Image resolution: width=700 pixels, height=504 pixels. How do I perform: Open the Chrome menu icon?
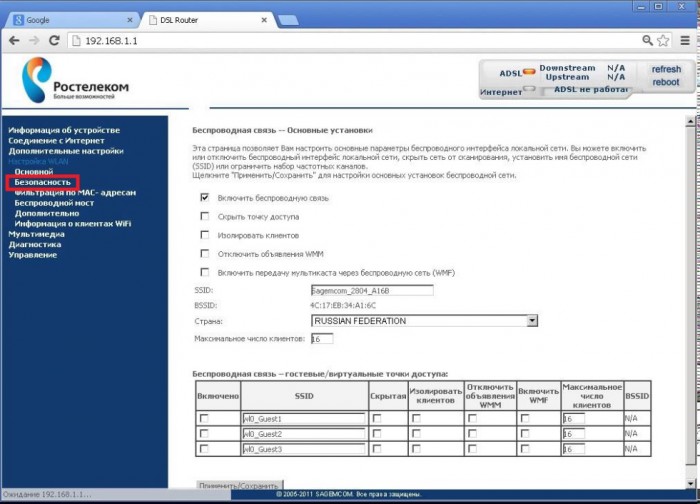[685, 40]
